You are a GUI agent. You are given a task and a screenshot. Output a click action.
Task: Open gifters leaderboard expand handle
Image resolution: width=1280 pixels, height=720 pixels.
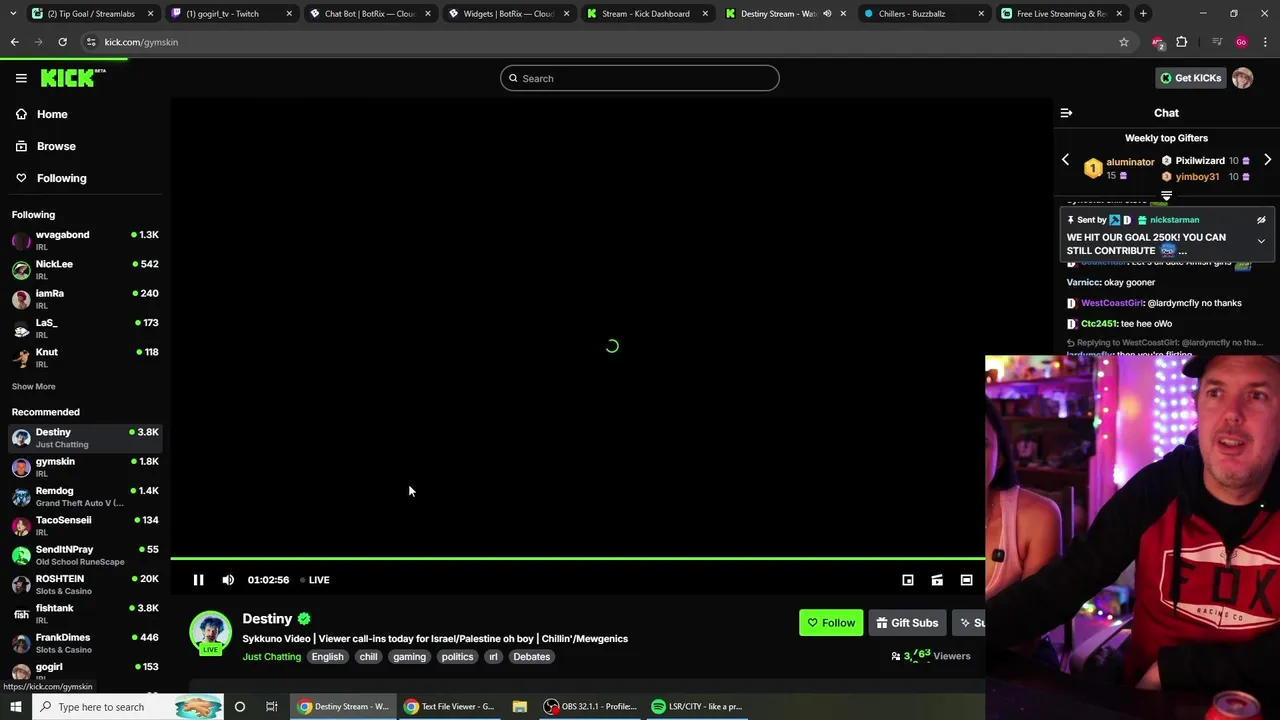pyautogui.click(x=1166, y=195)
